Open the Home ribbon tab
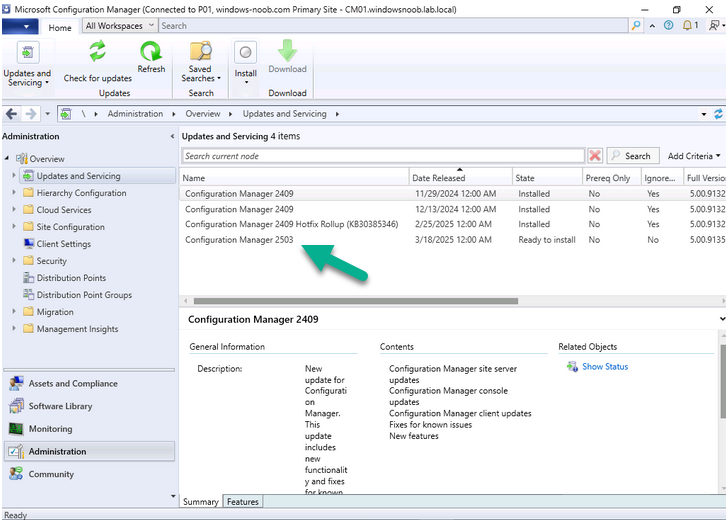Image resolution: width=726 pixels, height=520 pixels. pyautogui.click(x=60, y=27)
